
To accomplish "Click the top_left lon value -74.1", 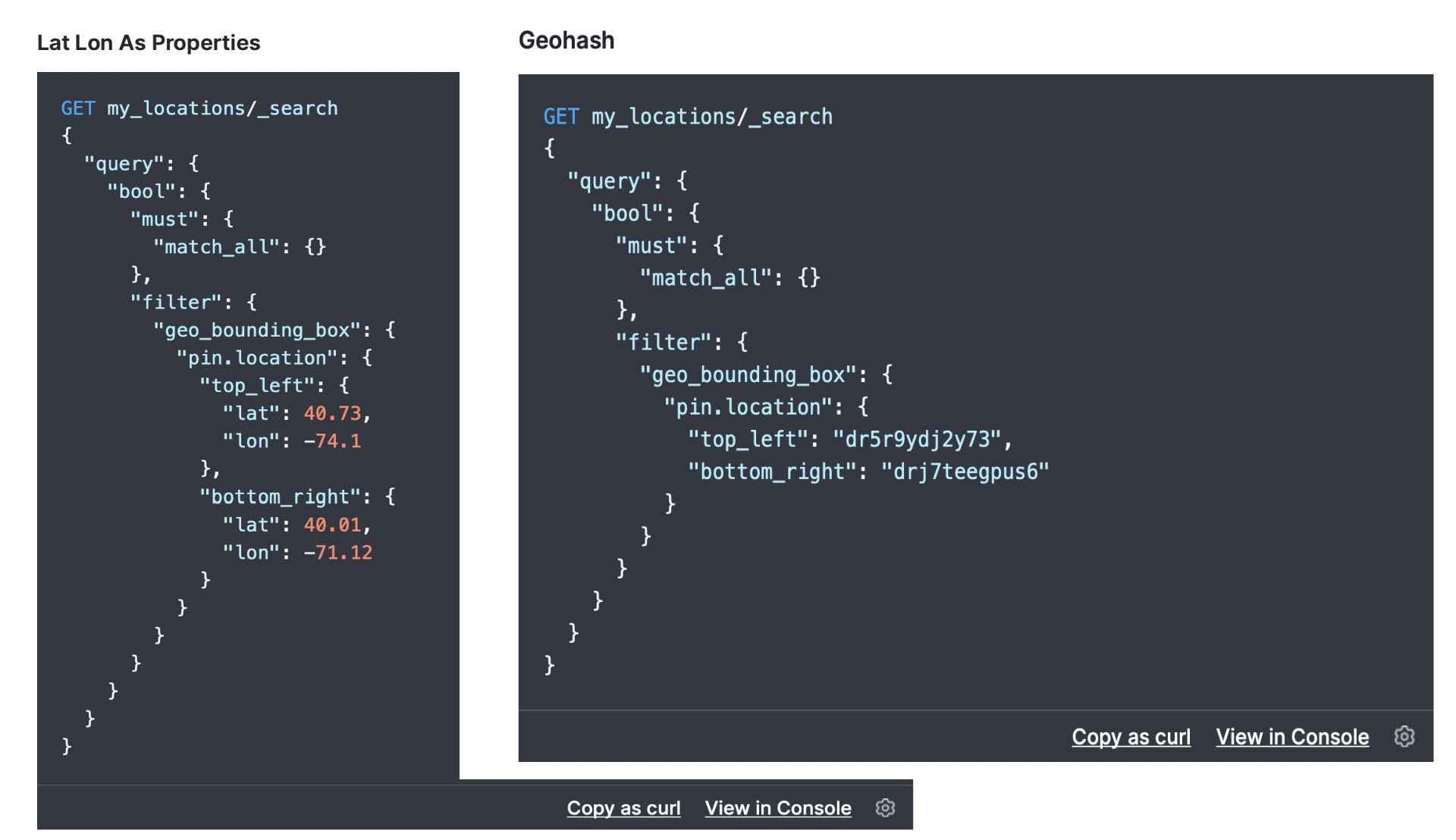I will (x=333, y=441).
